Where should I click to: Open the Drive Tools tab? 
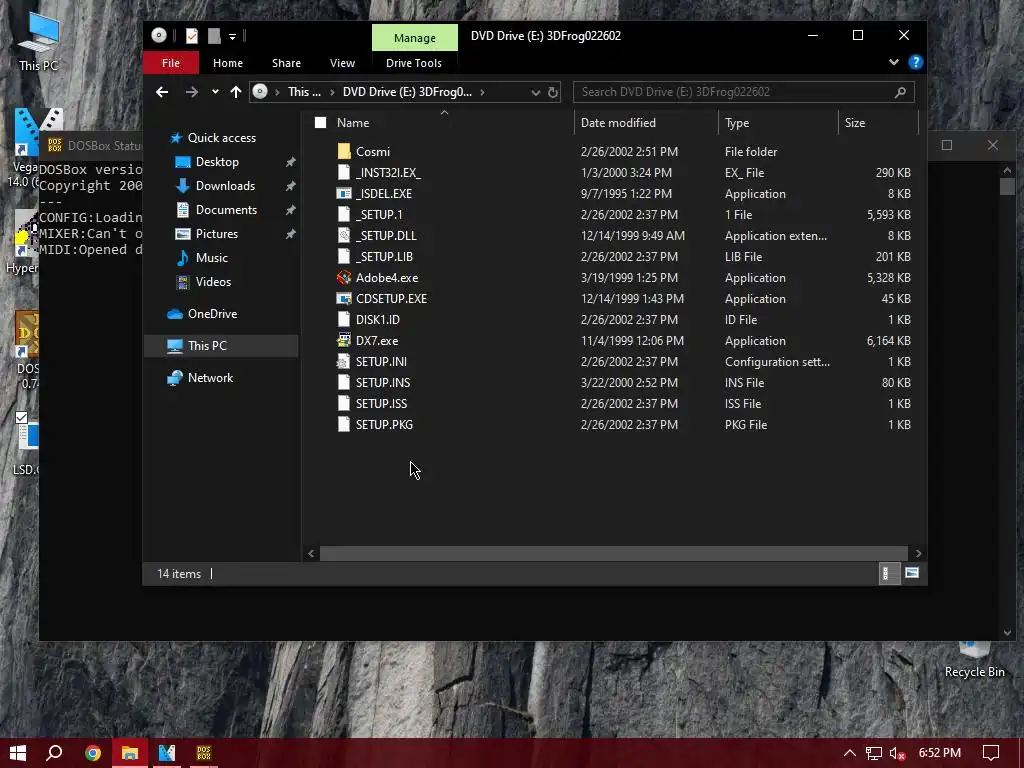[x=413, y=63]
